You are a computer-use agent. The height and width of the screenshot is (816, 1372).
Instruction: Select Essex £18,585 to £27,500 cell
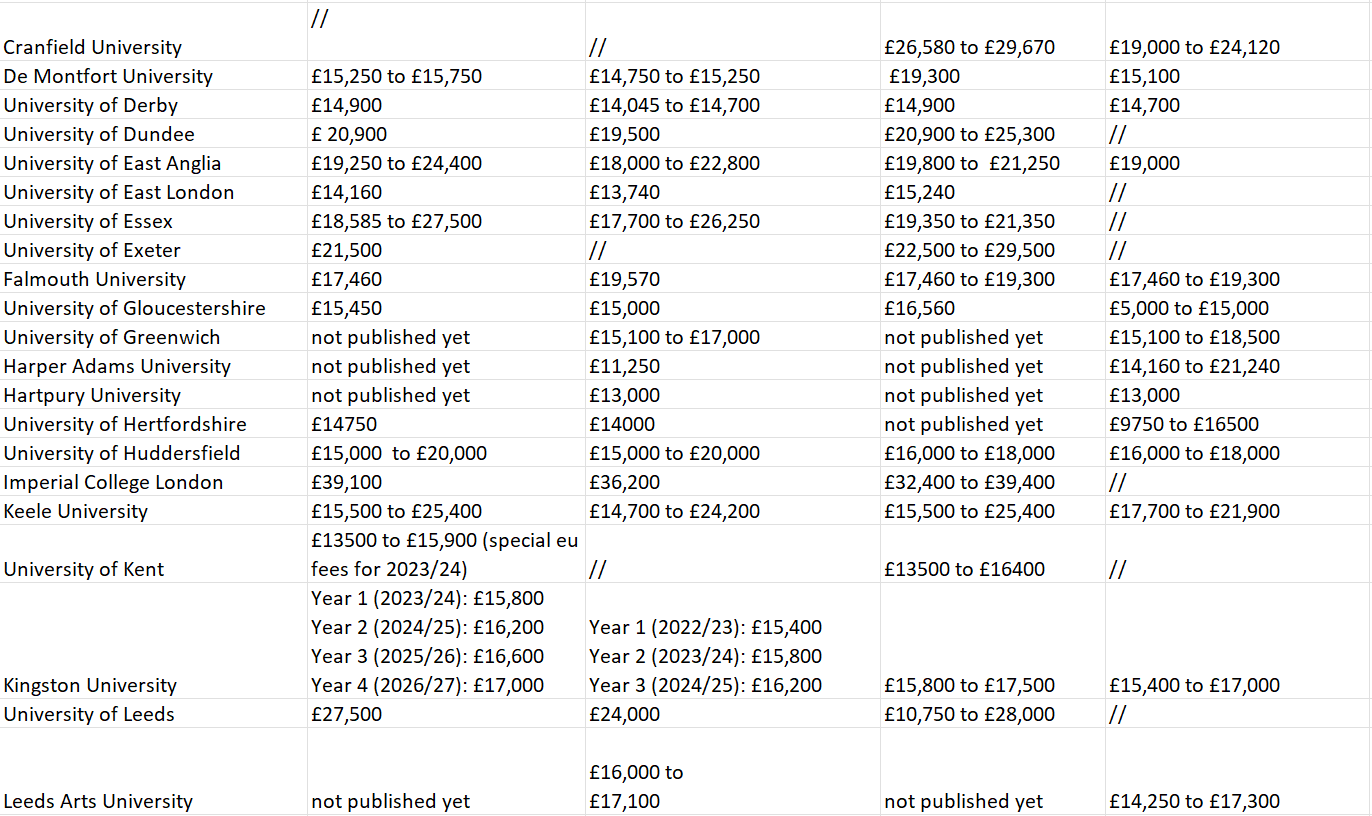(396, 221)
